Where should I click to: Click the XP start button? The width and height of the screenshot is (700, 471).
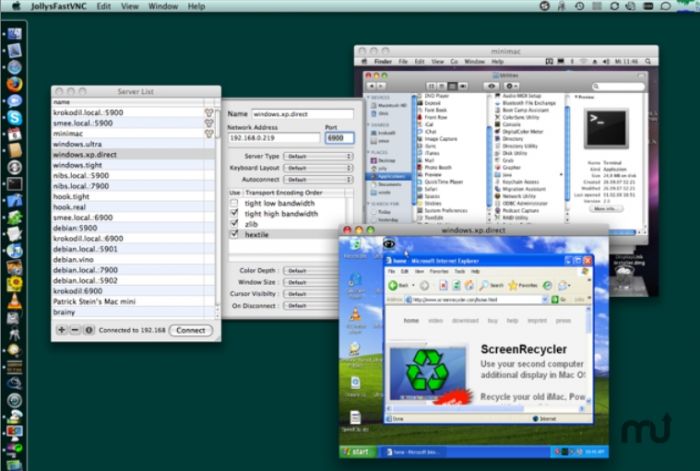tap(356, 452)
